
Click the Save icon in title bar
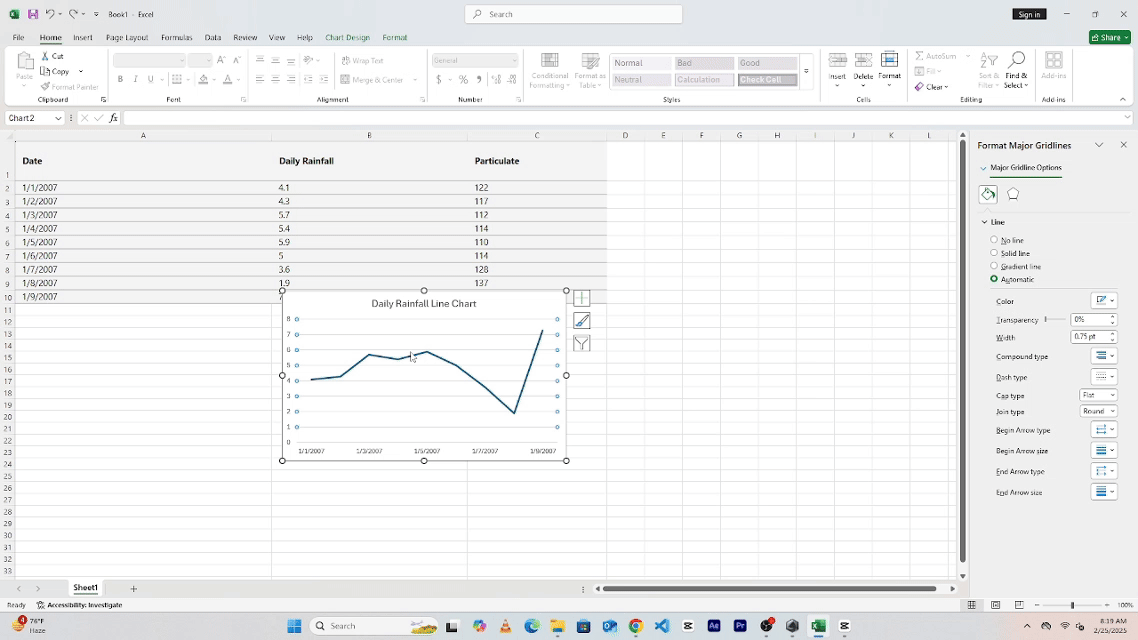pyautogui.click(x=33, y=14)
